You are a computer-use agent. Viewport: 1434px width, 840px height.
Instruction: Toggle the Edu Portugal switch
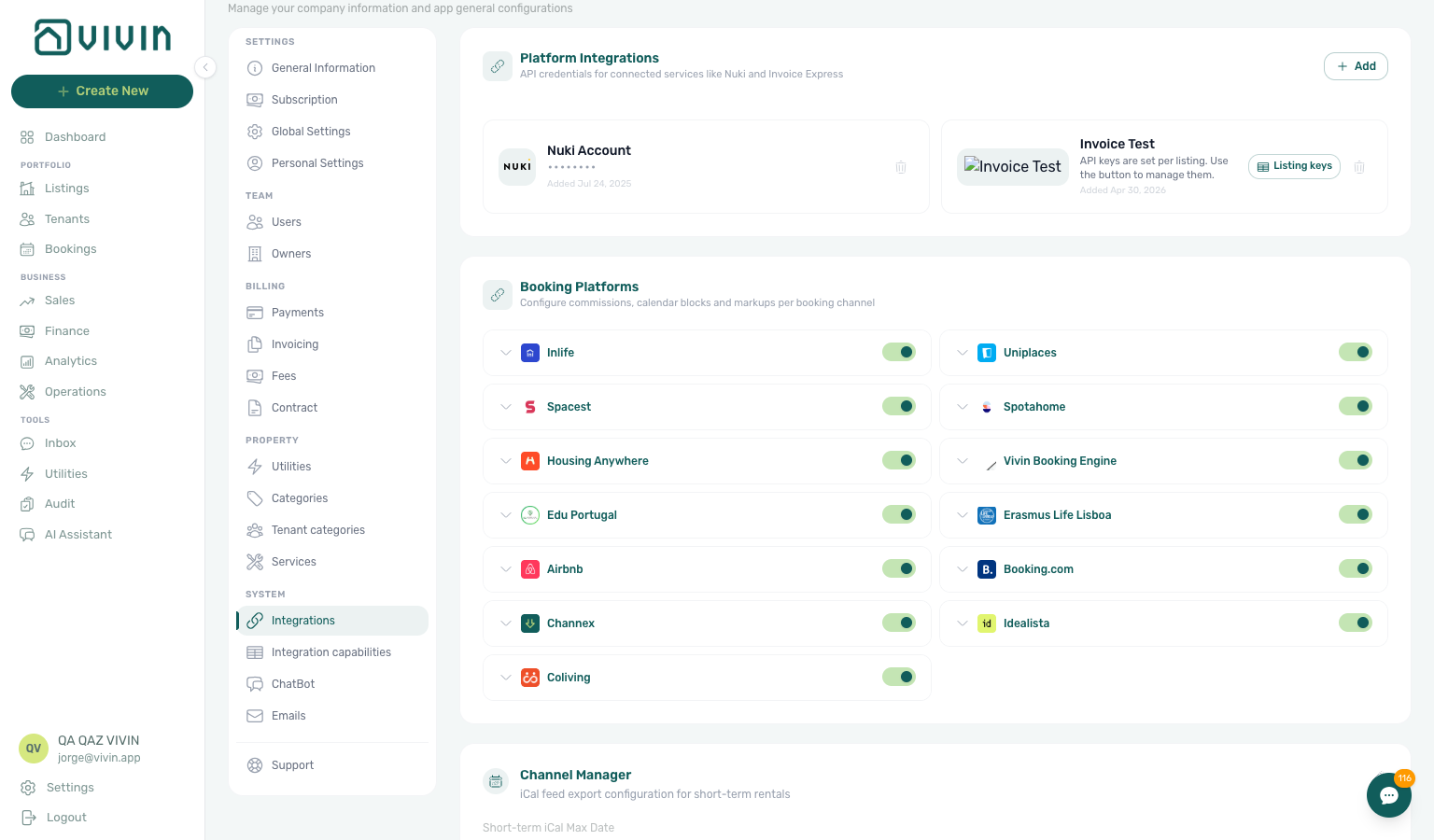(899, 514)
